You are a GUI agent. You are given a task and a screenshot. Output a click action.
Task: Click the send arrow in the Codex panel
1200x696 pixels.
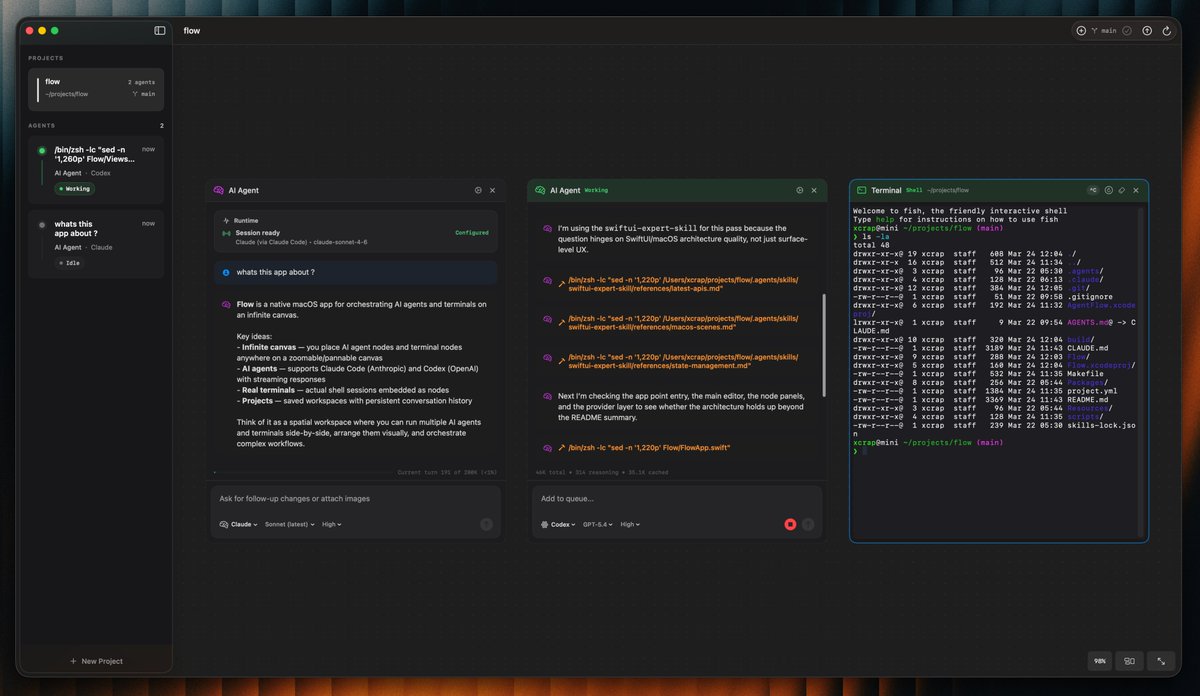[808, 524]
